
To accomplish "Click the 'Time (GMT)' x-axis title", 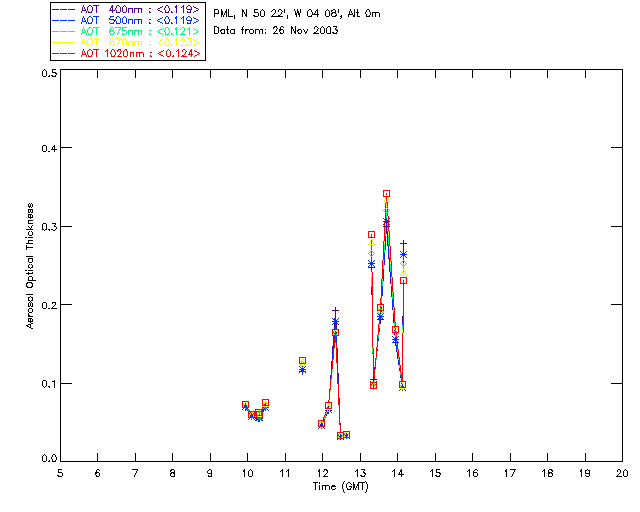I will pyautogui.click(x=341, y=487).
